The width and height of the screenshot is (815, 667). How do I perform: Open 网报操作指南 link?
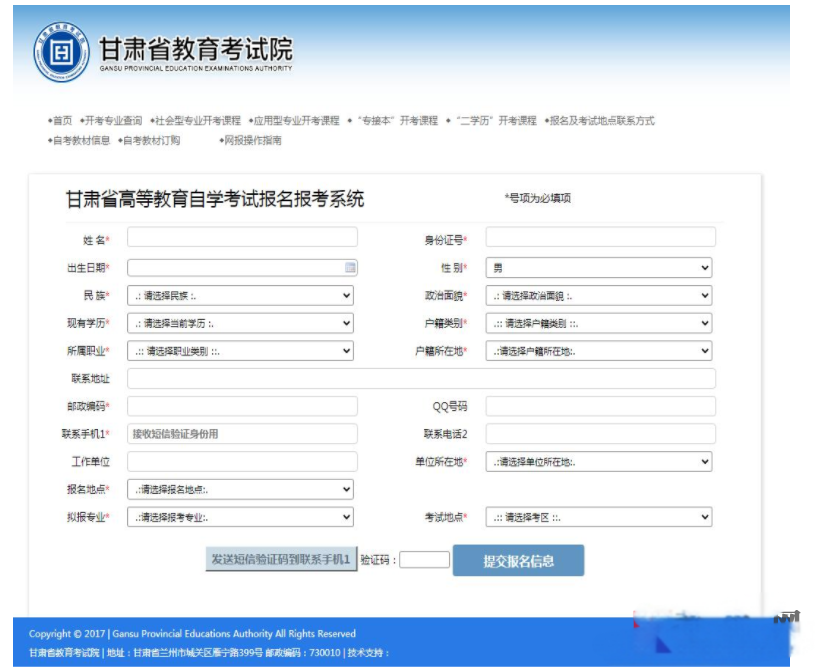point(252,141)
